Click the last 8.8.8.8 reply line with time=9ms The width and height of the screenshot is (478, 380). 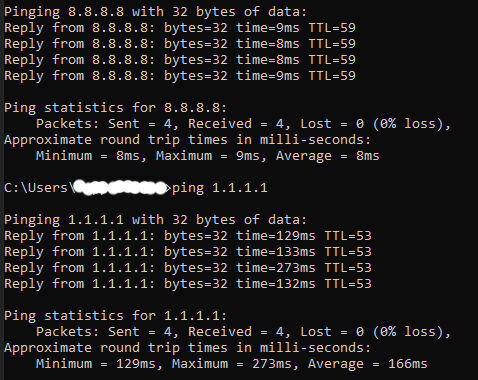180,76
